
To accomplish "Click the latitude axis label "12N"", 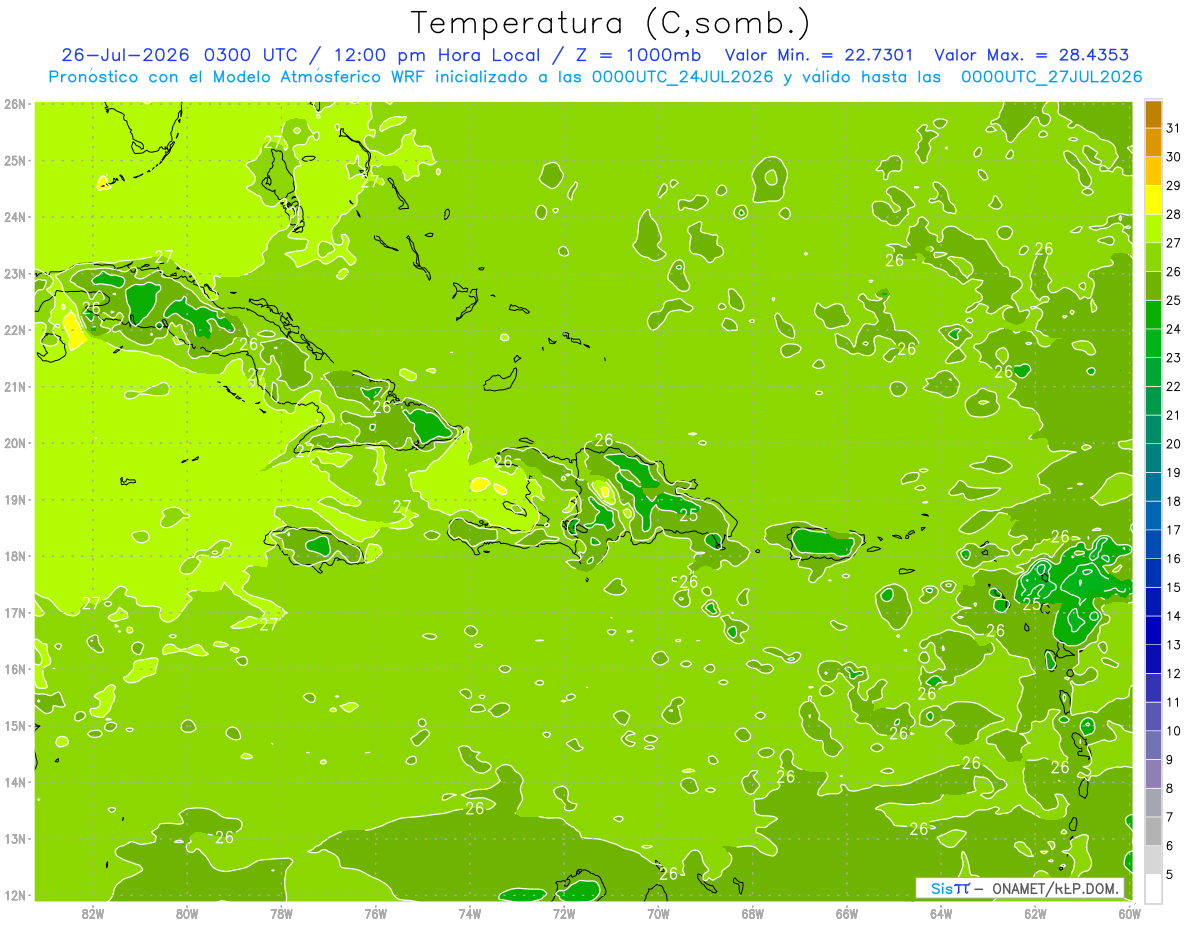I will tap(14, 895).
